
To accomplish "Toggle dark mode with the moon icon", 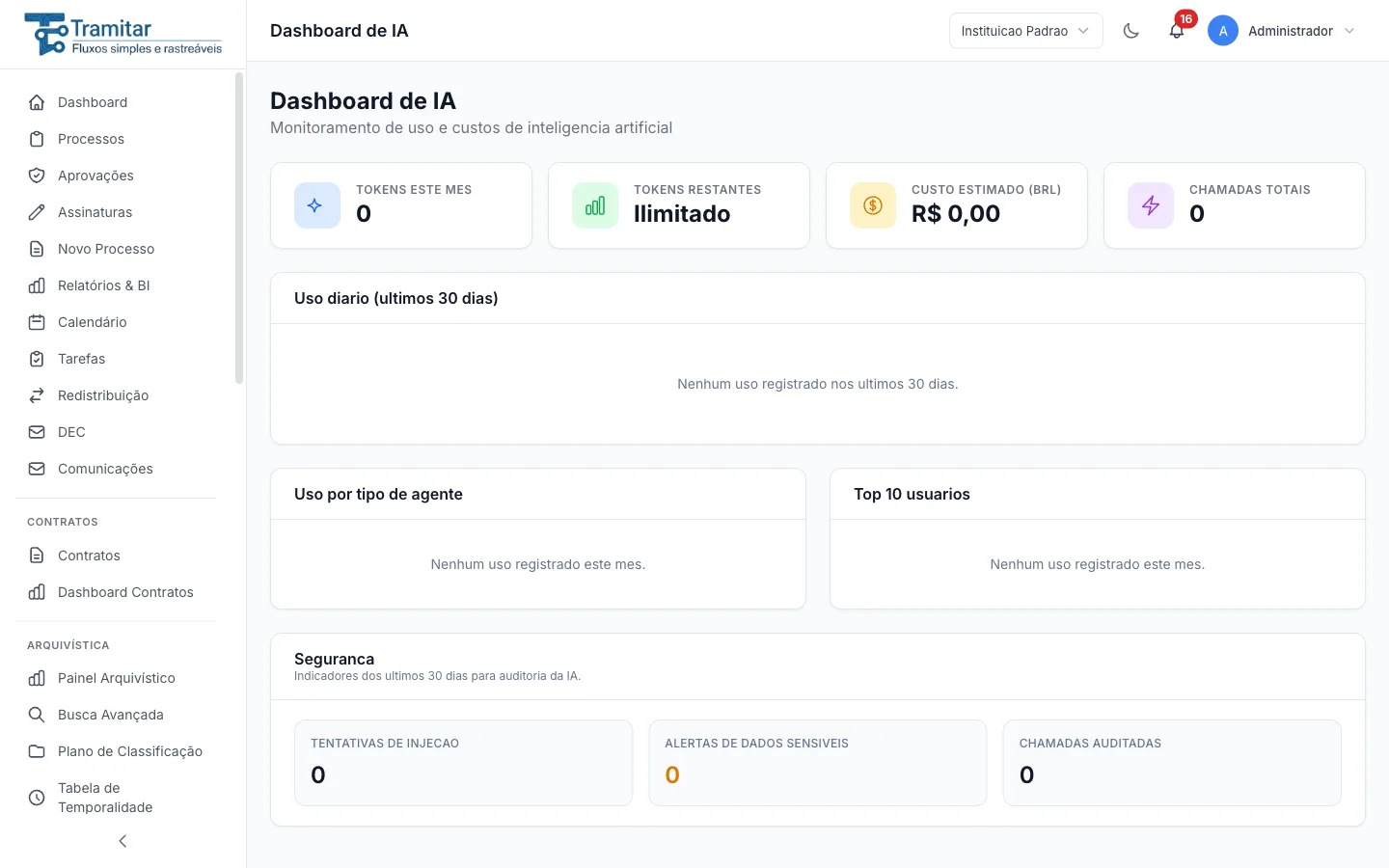I will click(x=1131, y=31).
